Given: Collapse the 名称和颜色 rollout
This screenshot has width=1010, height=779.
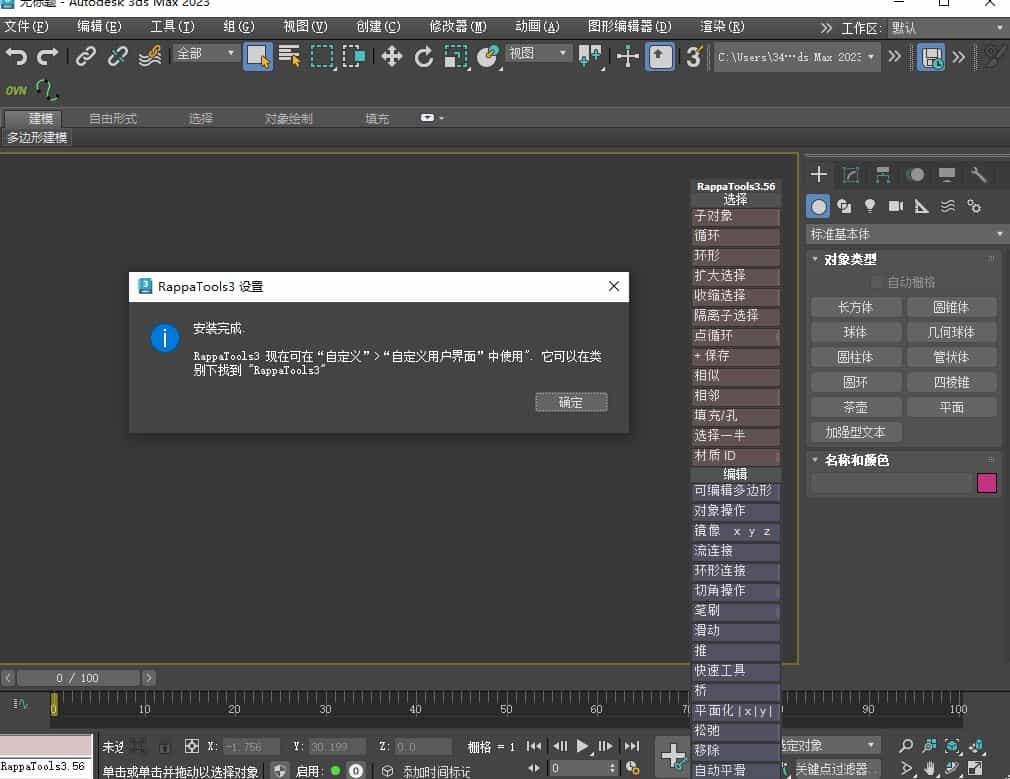Looking at the screenshot, I should [x=857, y=460].
